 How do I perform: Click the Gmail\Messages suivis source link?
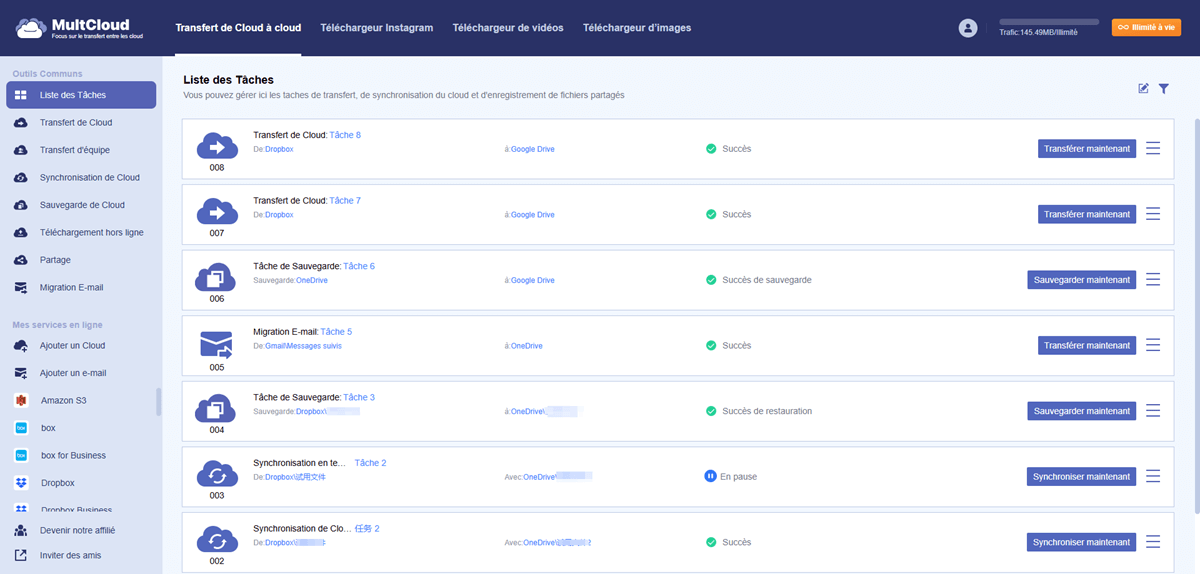coord(304,346)
